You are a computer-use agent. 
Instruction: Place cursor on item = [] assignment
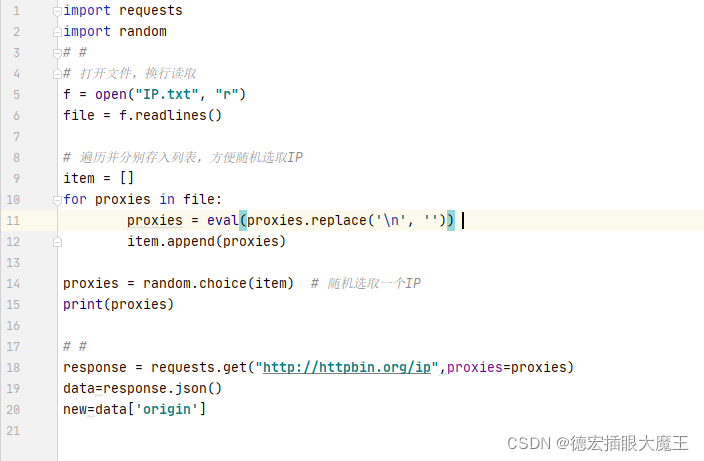[98, 179]
